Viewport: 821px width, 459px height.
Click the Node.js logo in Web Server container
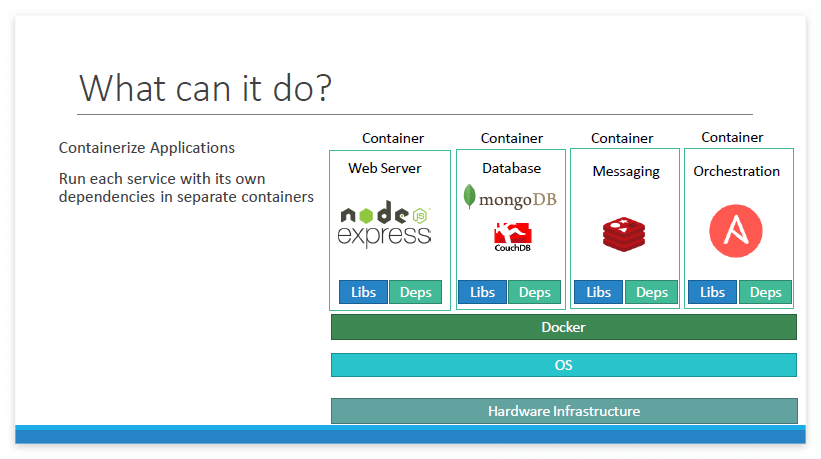385,212
